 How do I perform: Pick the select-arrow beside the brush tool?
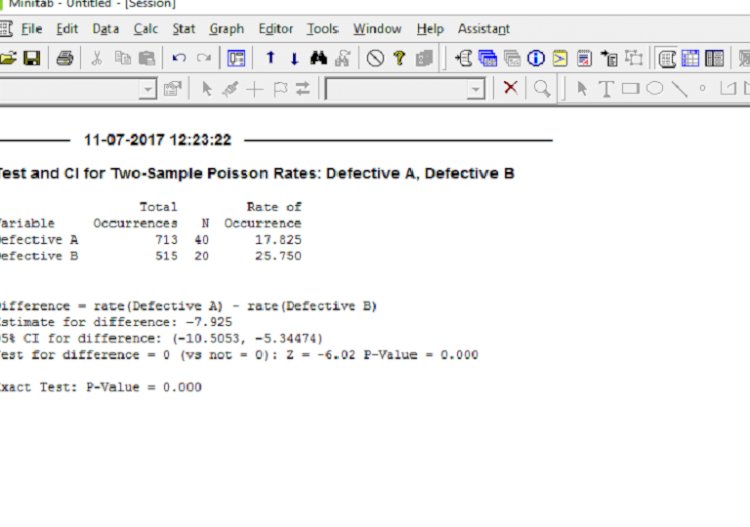(207, 88)
